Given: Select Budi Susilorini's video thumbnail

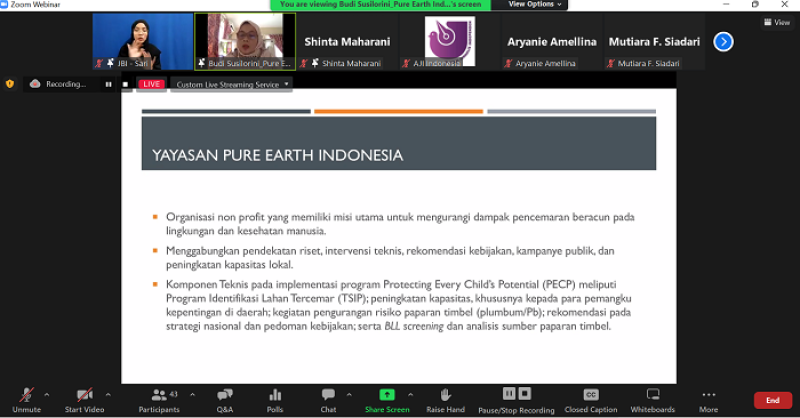Looking at the screenshot, I should pos(244,41).
